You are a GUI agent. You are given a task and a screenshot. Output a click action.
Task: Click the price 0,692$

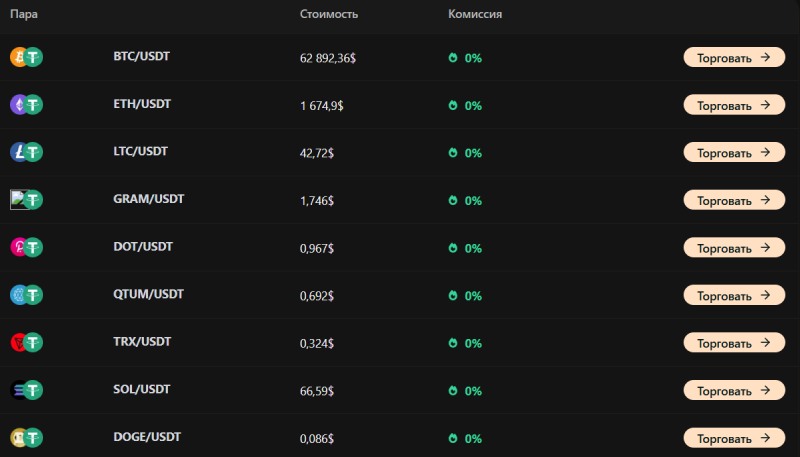tap(317, 296)
